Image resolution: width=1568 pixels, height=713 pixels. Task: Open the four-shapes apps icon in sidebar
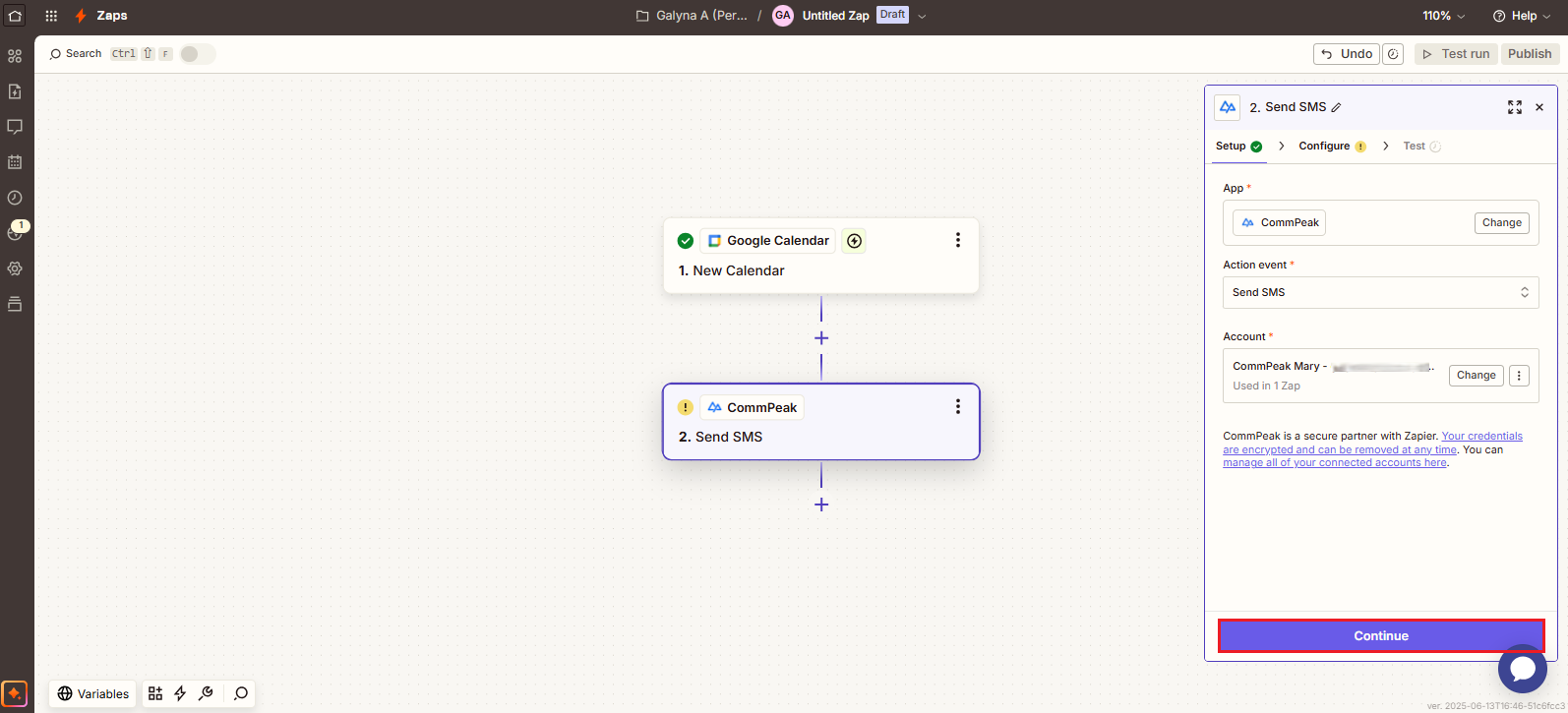[x=15, y=56]
